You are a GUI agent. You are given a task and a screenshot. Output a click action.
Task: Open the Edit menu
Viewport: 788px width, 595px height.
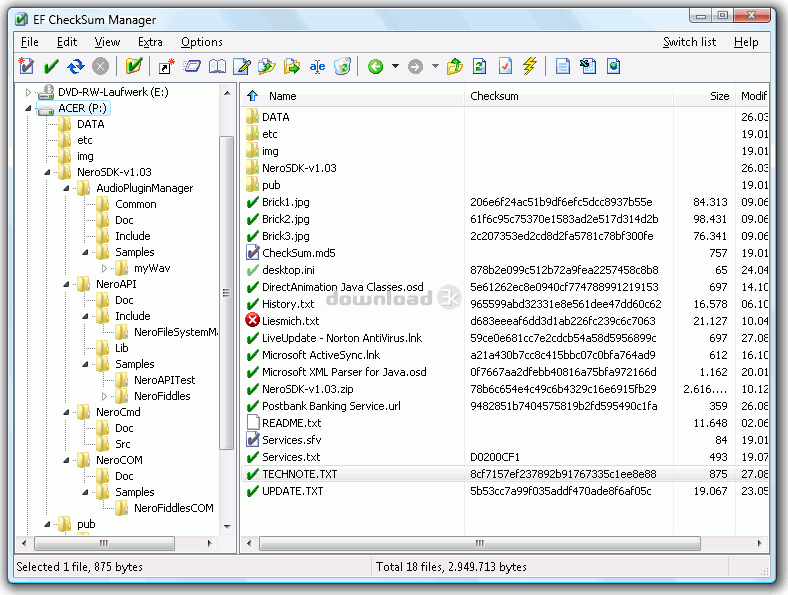[67, 42]
